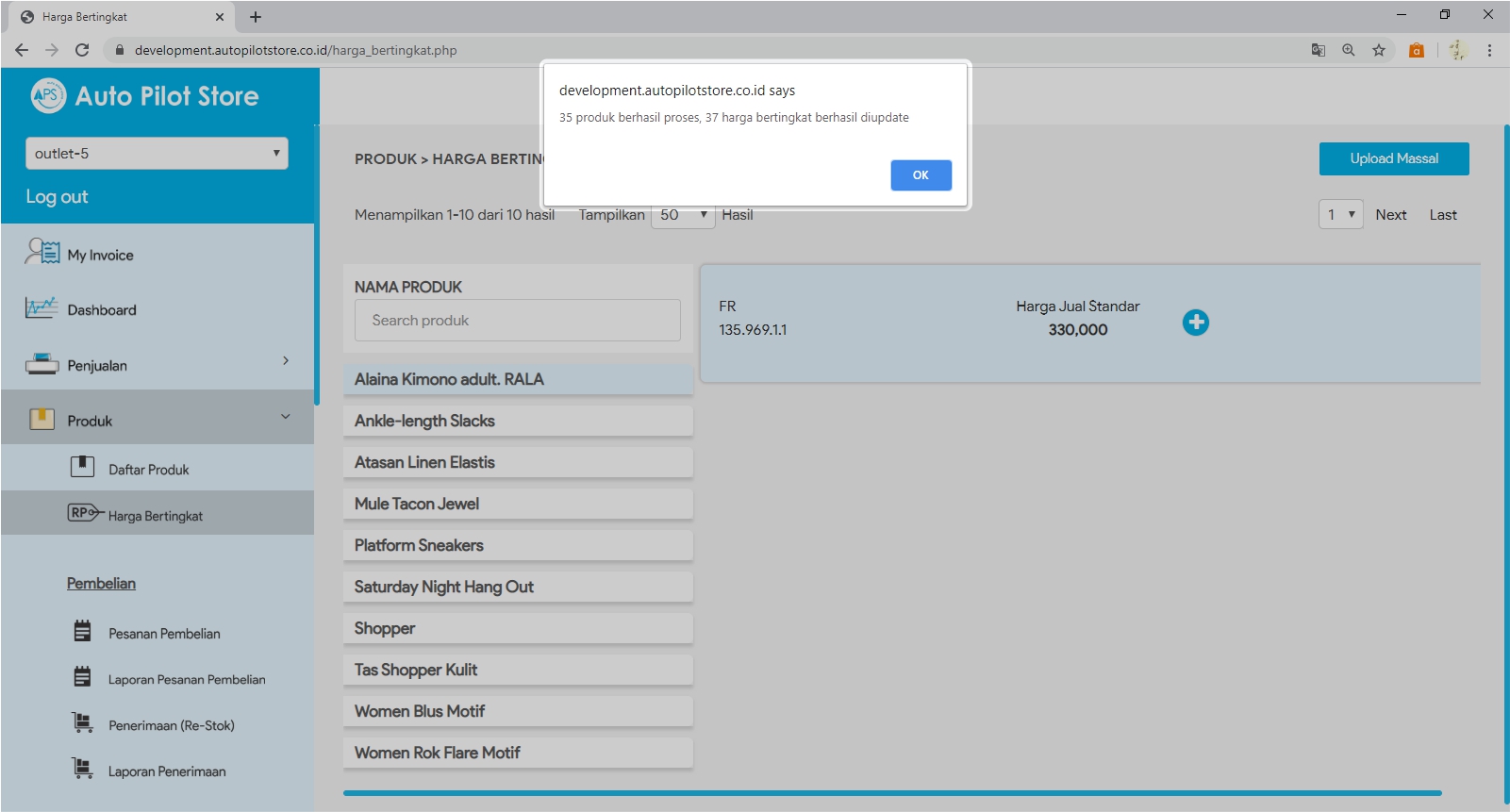Collapse the Produk menu section
The image size is (1510, 812).
(x=286, y=417)
